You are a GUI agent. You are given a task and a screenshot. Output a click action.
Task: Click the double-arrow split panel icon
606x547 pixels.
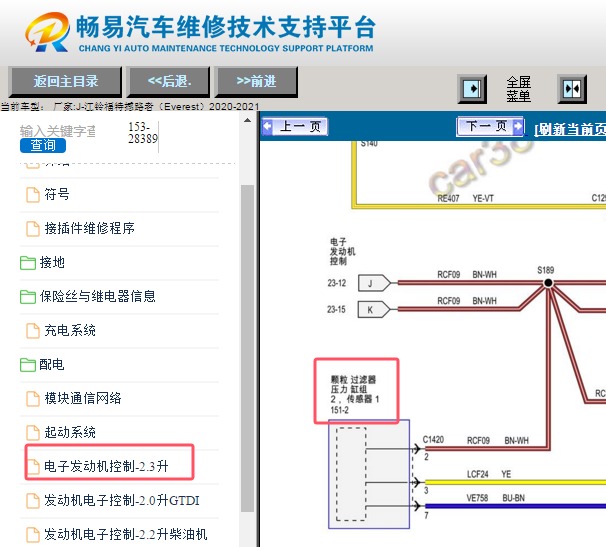572,89
